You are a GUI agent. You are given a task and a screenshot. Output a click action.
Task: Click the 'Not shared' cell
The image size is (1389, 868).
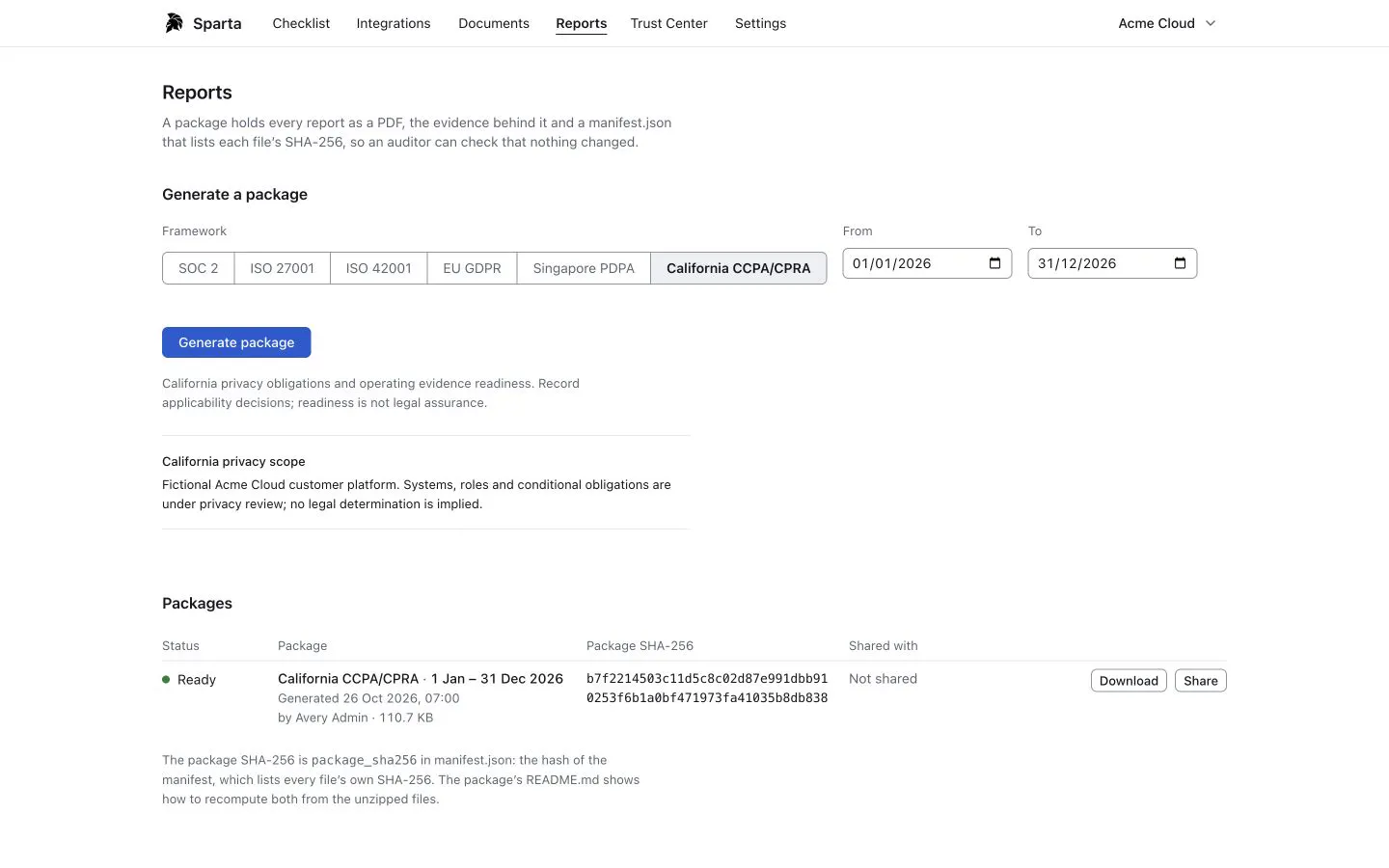883,679
